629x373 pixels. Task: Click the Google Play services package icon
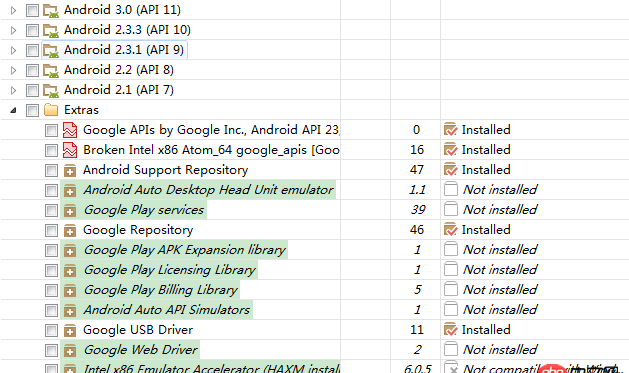coord(70,211)
